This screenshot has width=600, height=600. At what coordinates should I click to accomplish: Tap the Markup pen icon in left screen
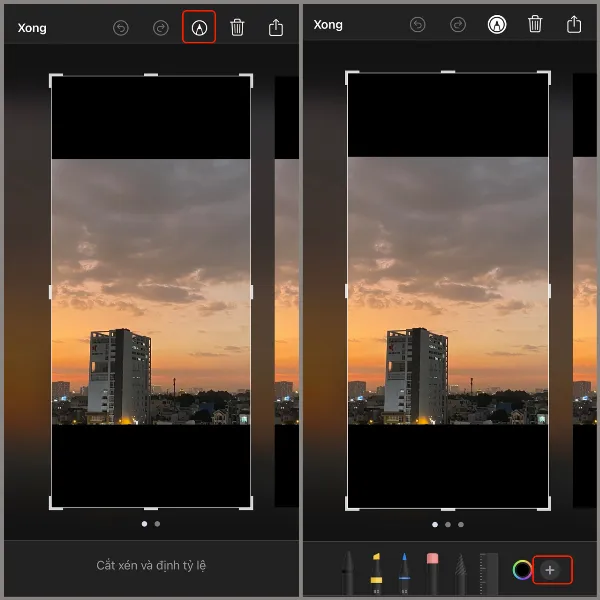point(199,27)
